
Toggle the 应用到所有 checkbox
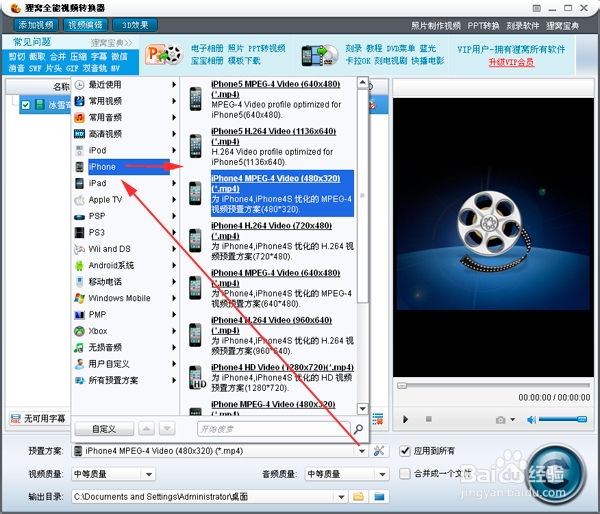tap(404, 451)
